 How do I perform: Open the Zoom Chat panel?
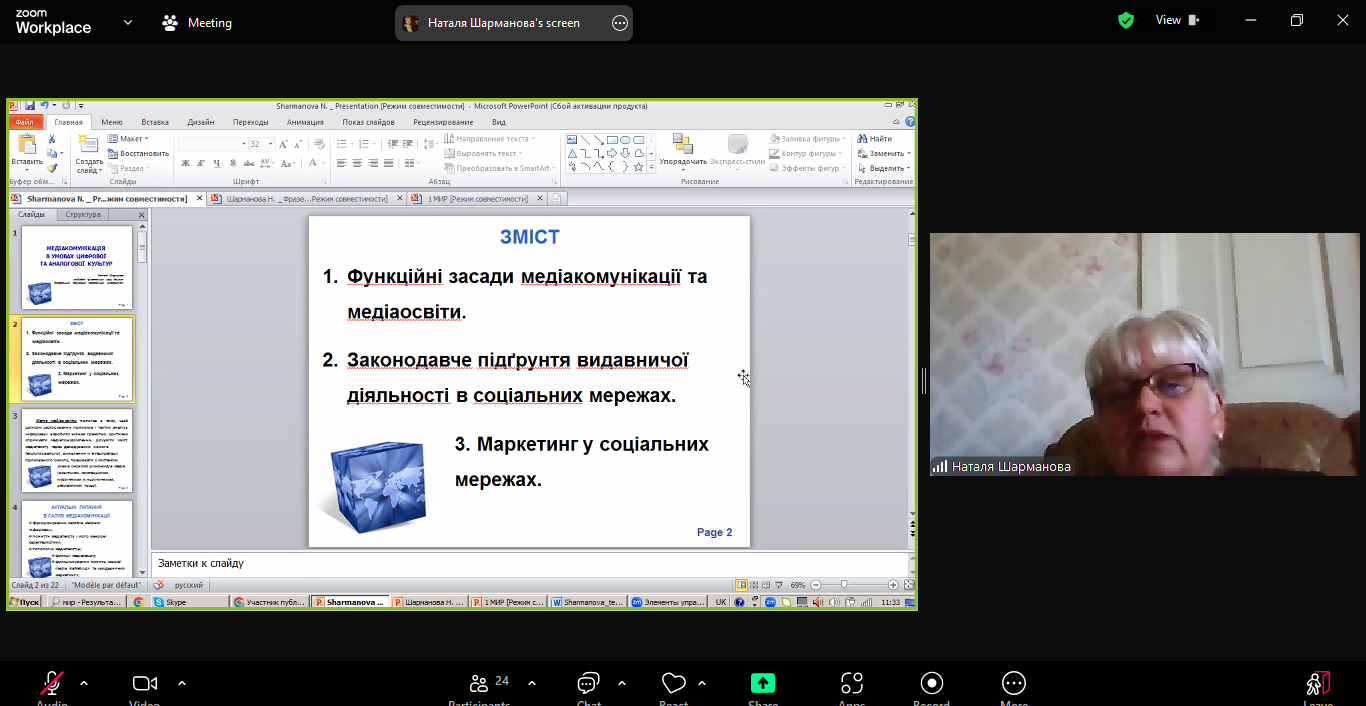coord(588,684)
